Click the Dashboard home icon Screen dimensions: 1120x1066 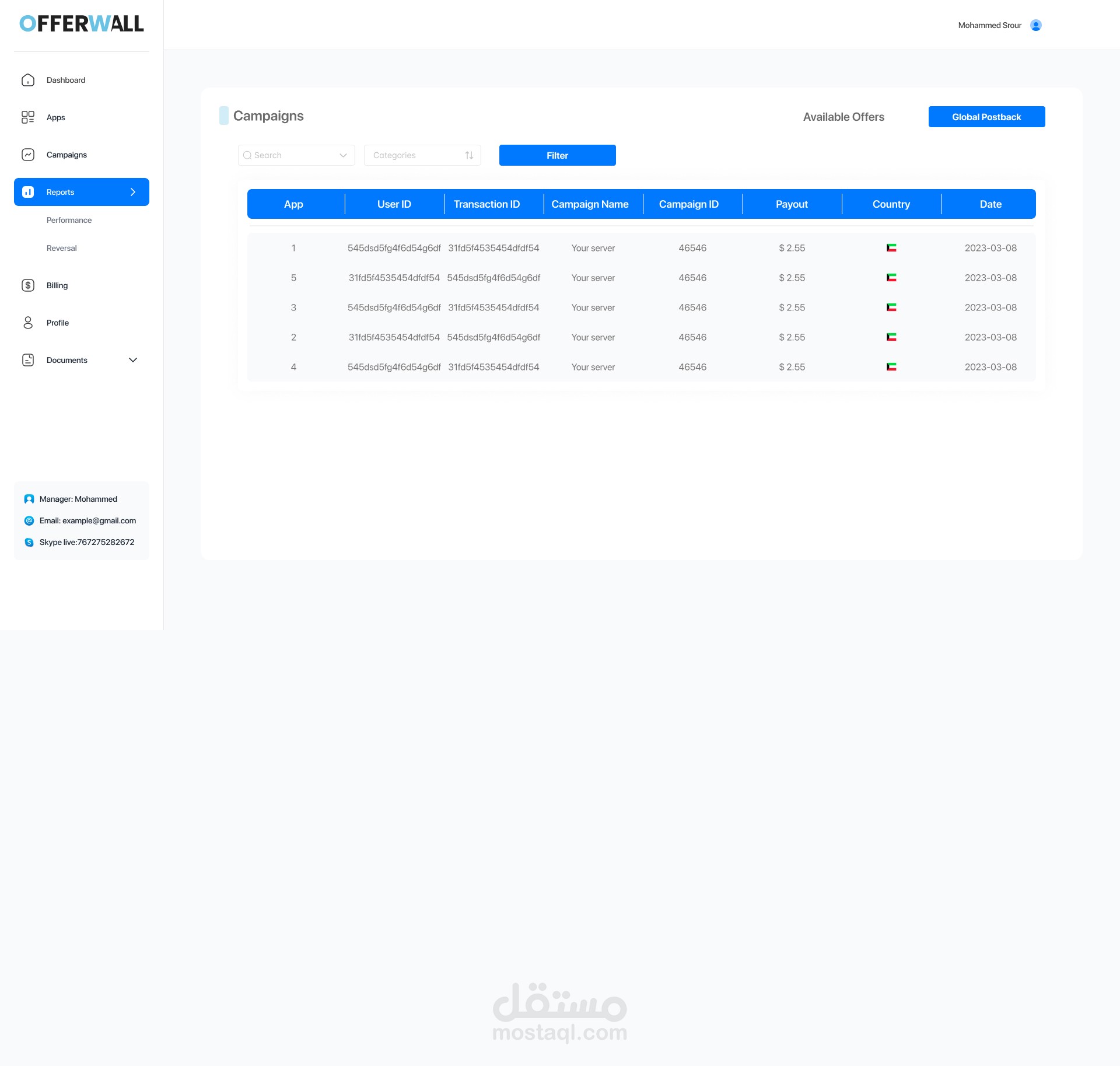click(x=28, y=80)
